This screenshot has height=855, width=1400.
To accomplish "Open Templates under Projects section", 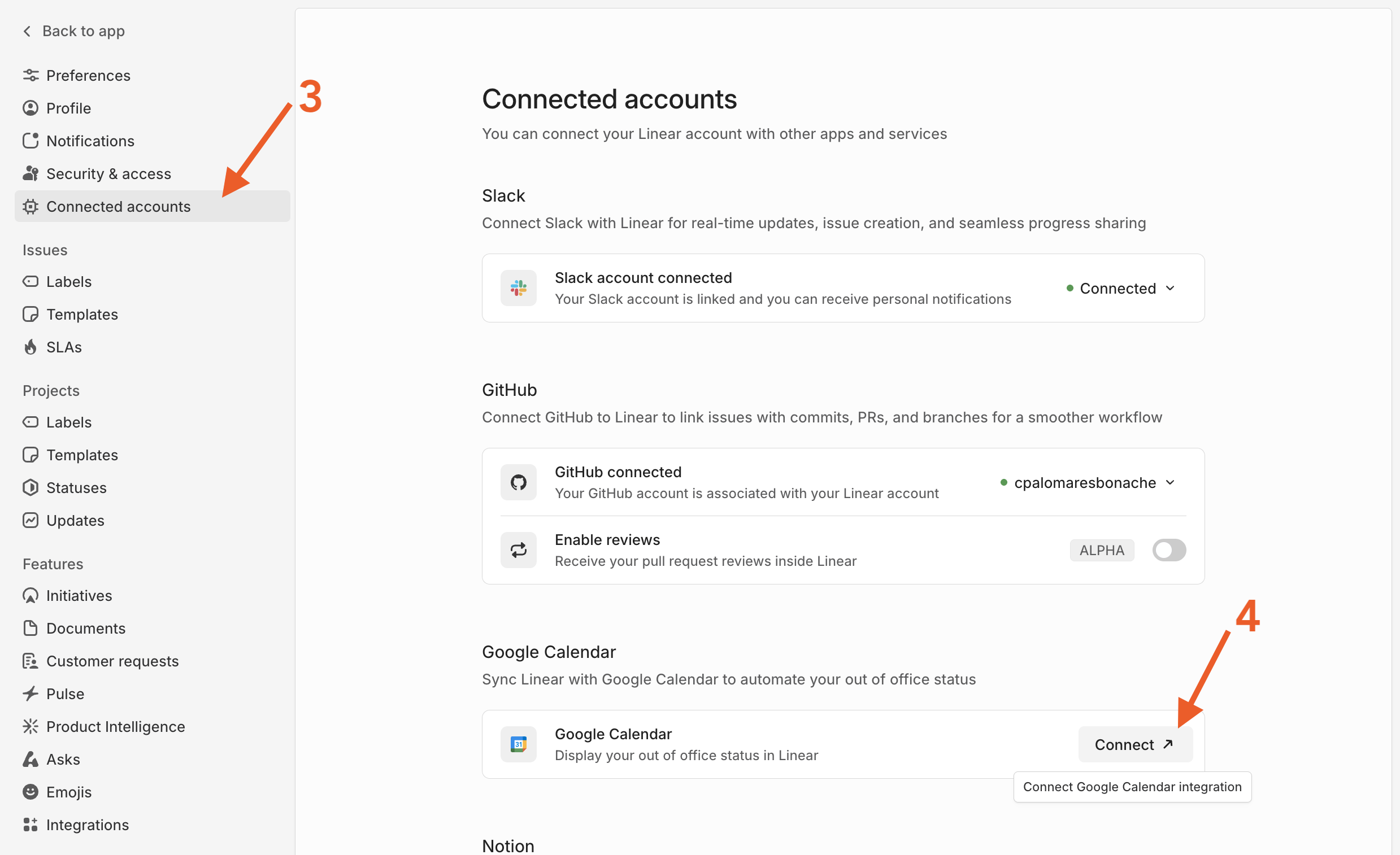I will point(152,455).
